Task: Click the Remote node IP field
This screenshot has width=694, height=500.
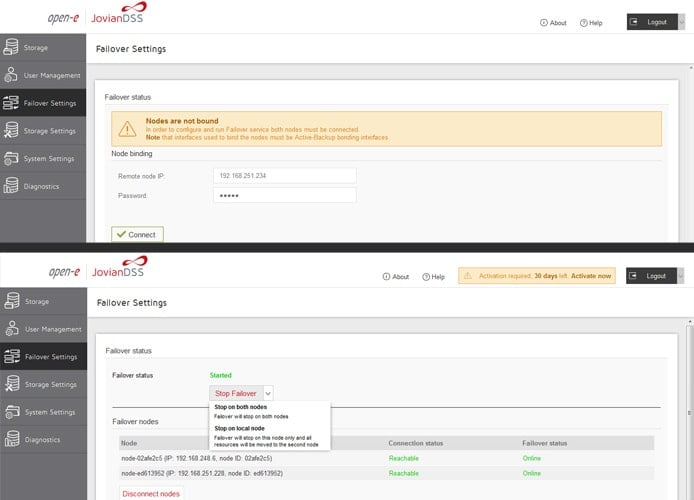Action: point(284,175)
